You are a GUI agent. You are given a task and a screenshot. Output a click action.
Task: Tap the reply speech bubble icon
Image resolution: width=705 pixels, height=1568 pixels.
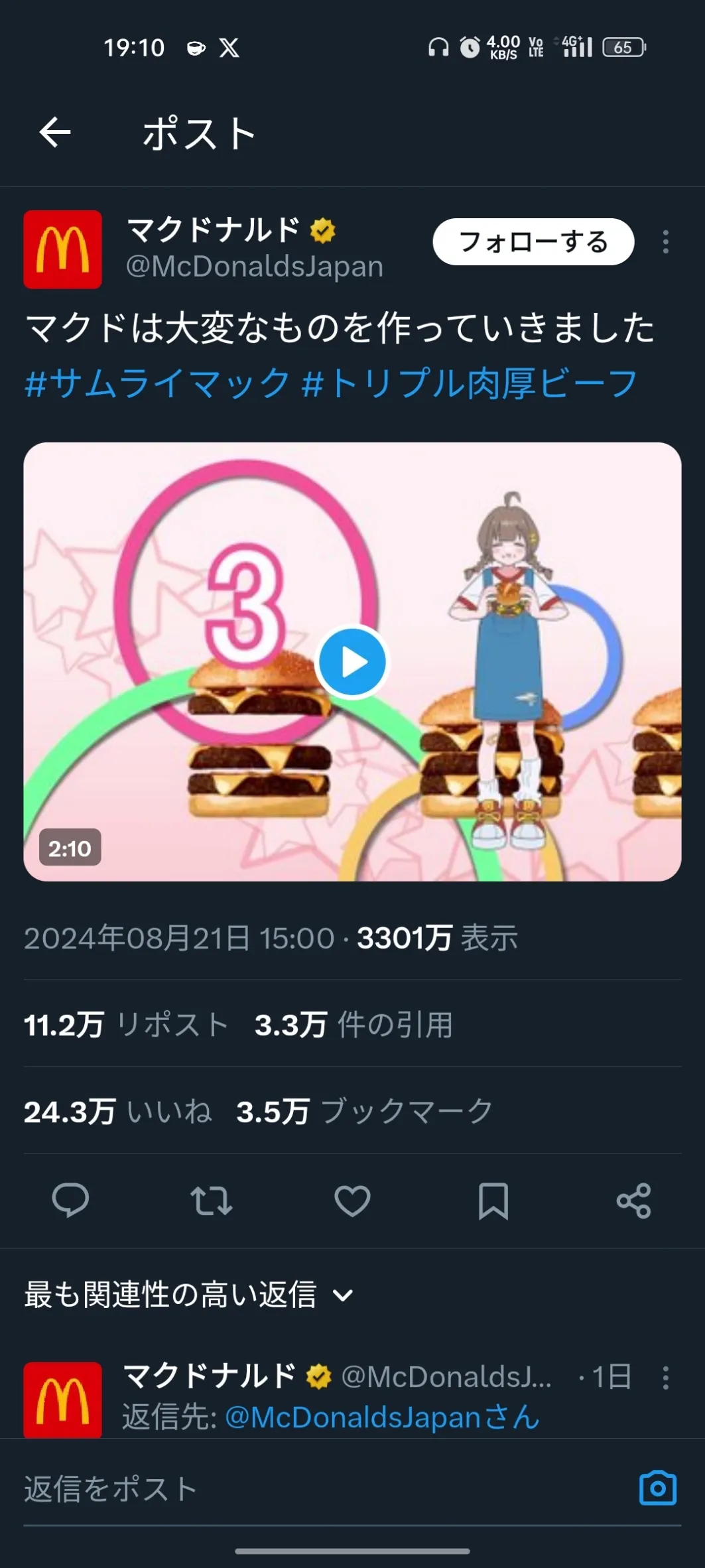click(x=70, y=1200)
